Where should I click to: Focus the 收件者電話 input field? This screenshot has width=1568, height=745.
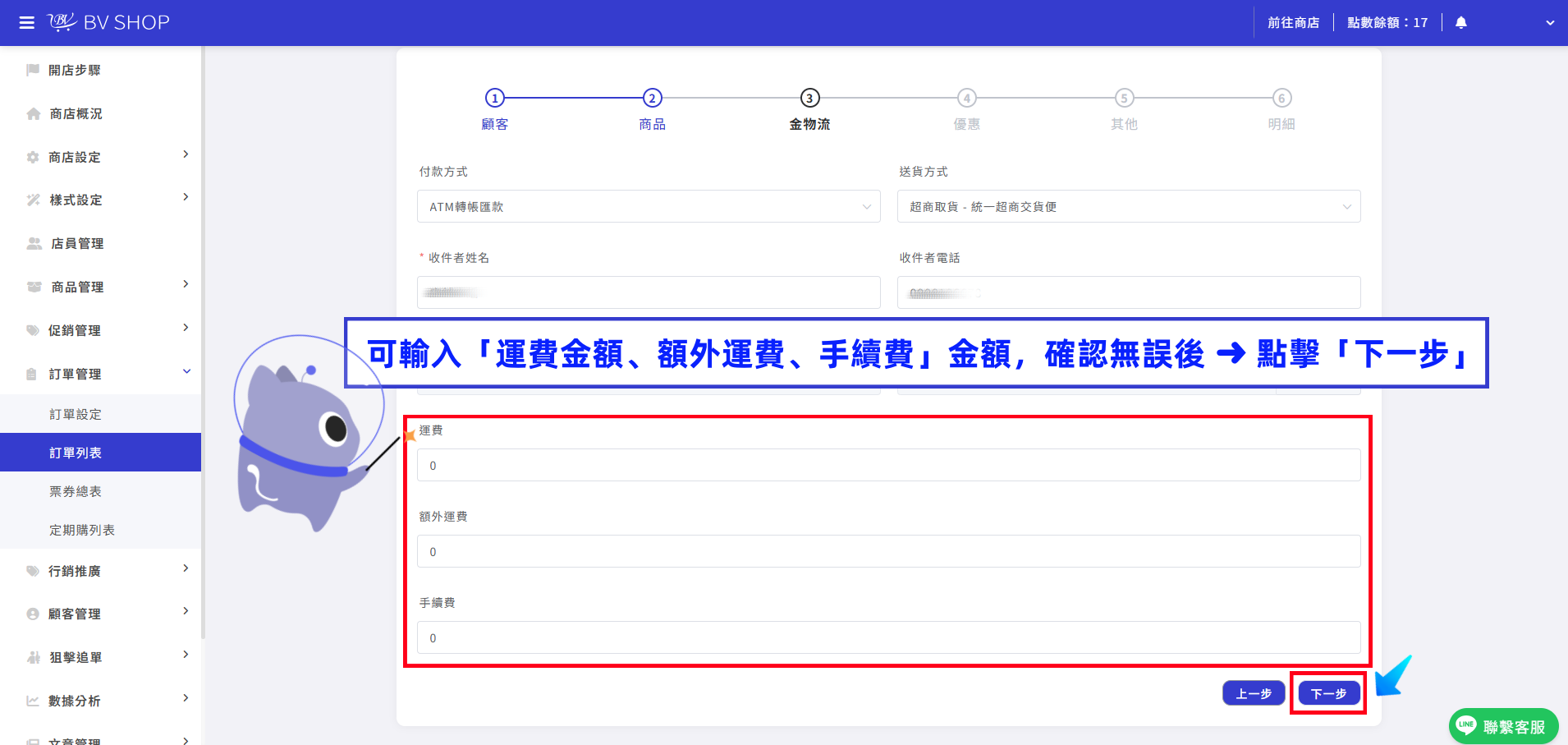click(x=1129, y=292)
